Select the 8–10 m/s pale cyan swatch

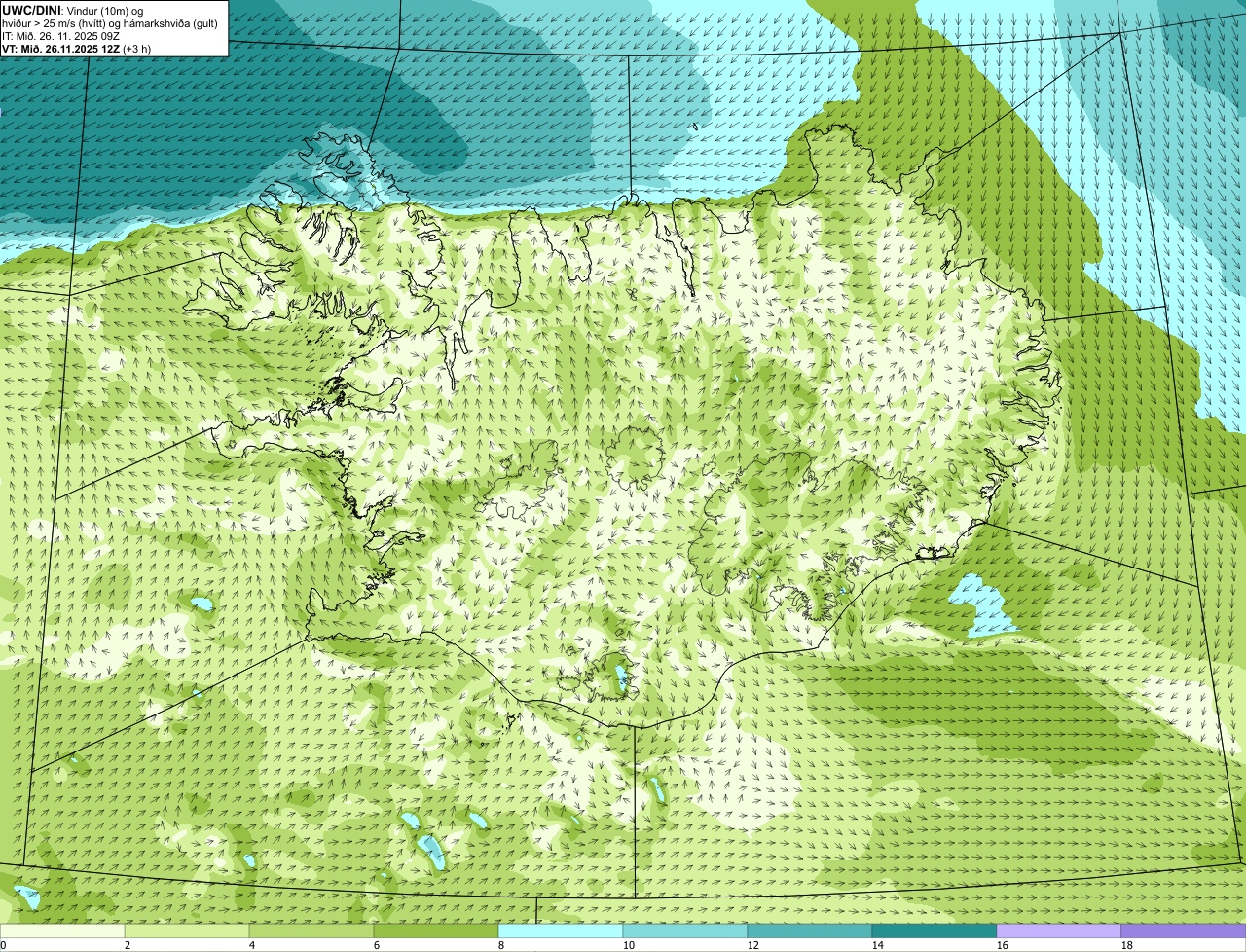point(561,932)
